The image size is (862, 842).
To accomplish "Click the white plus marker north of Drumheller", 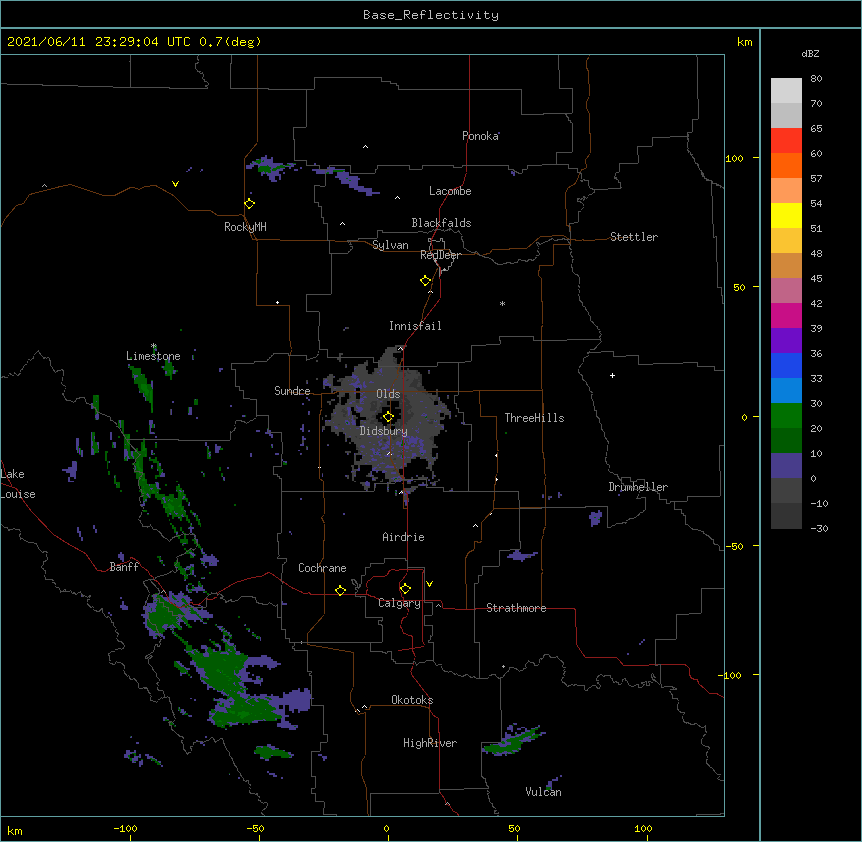I will [612, 375].
